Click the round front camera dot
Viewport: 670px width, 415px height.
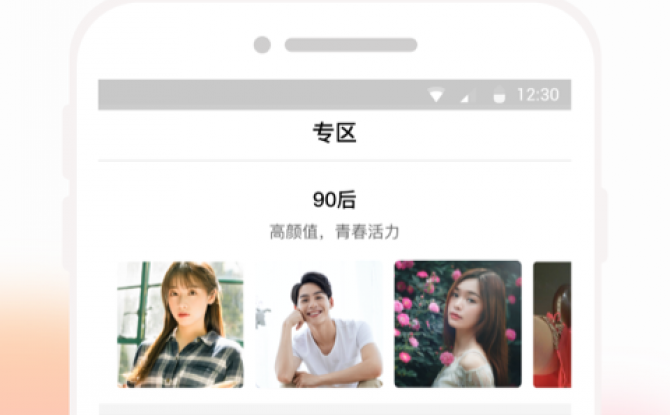[262, 44]
